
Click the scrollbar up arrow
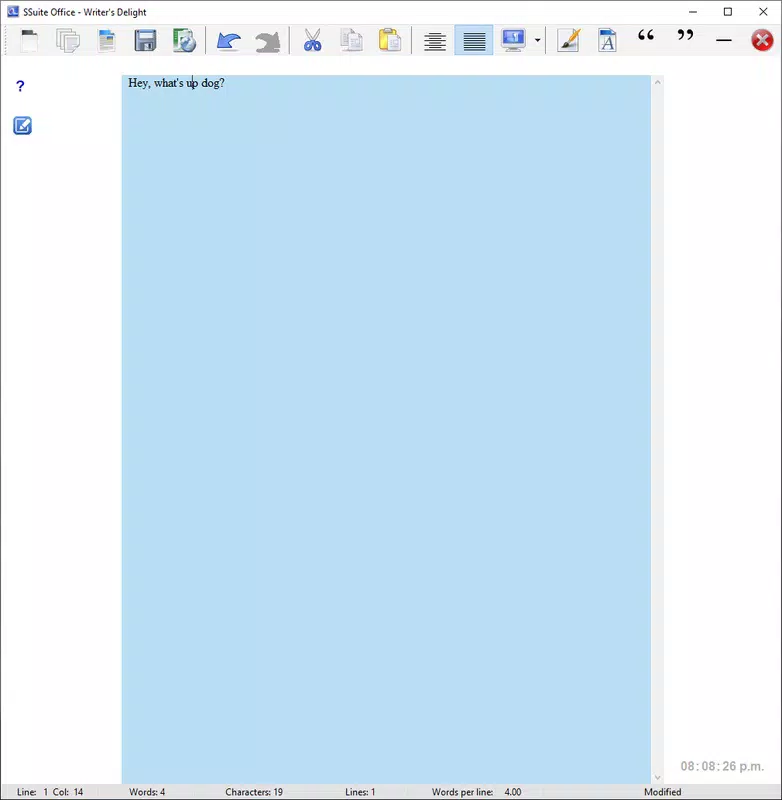658,82
